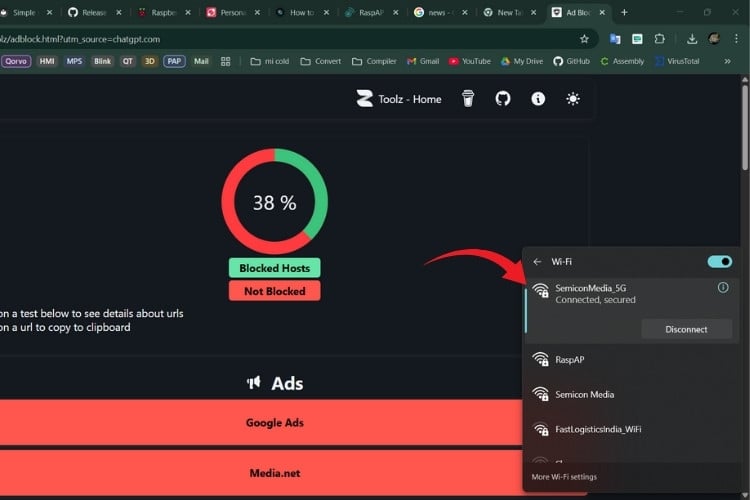
Task: Open the Extensions puzzle icon
Action: [660, 39]
